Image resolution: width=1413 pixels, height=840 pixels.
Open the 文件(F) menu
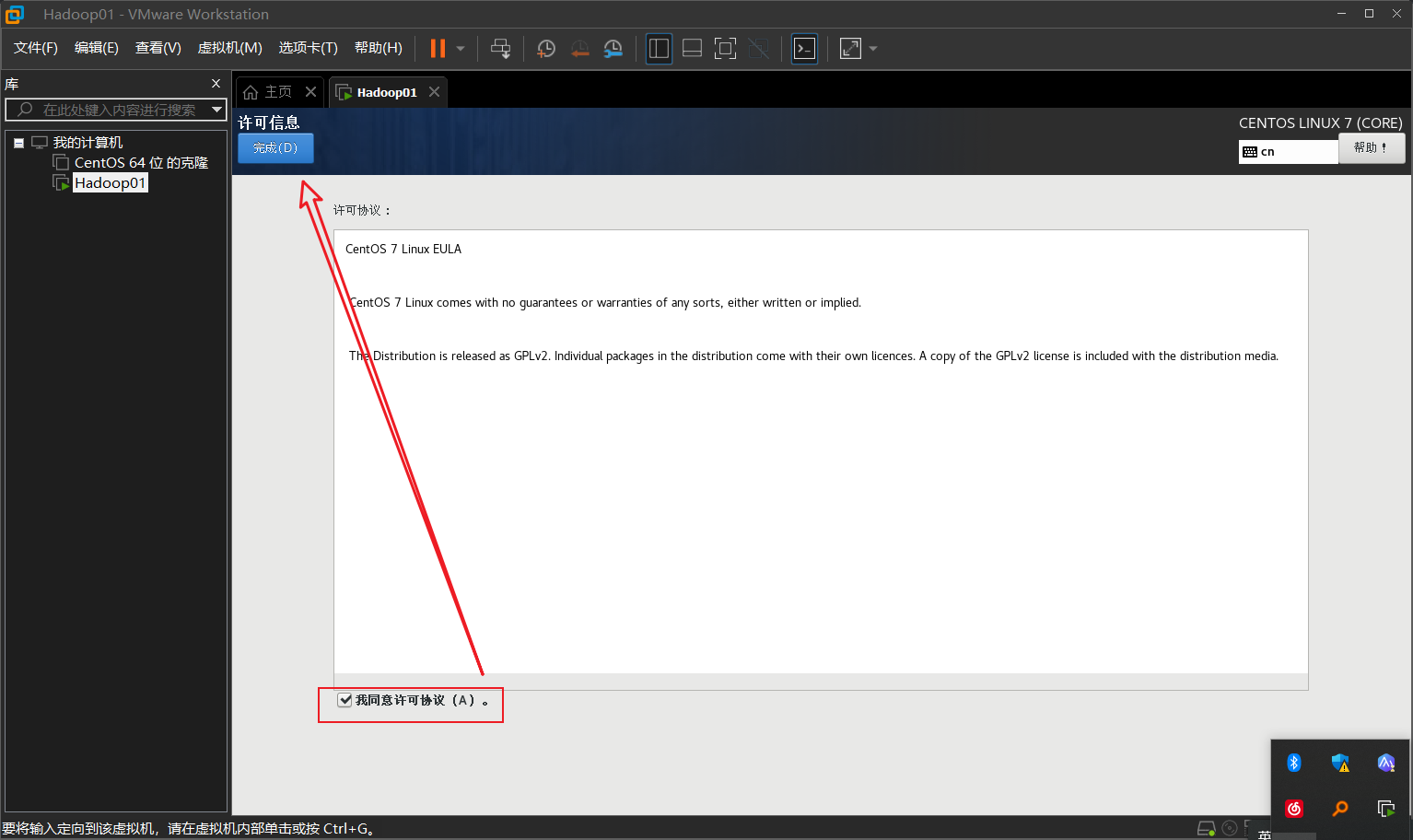pyautogui.click(x=36, y=48)
